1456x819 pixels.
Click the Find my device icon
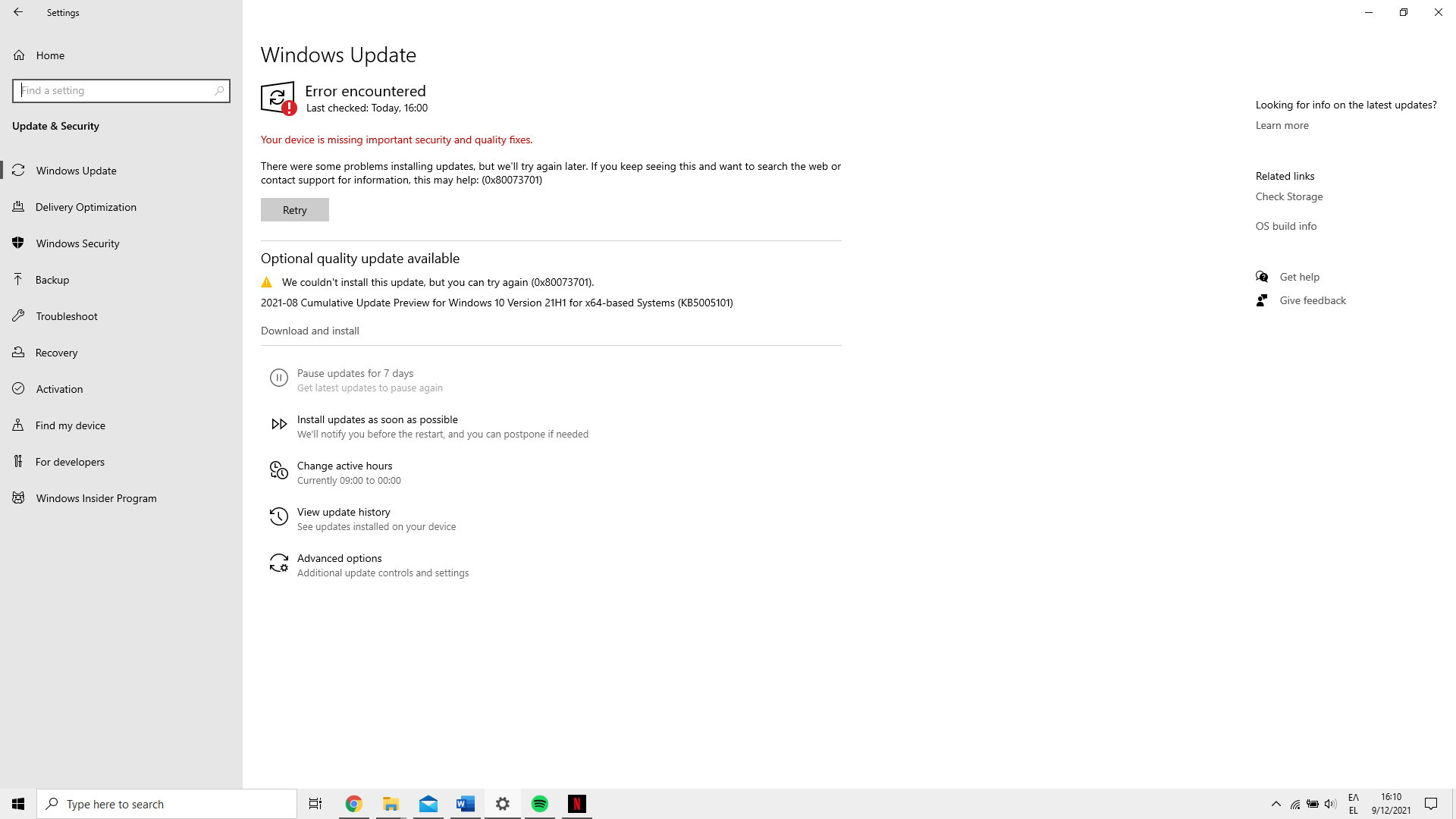[18, 425]
